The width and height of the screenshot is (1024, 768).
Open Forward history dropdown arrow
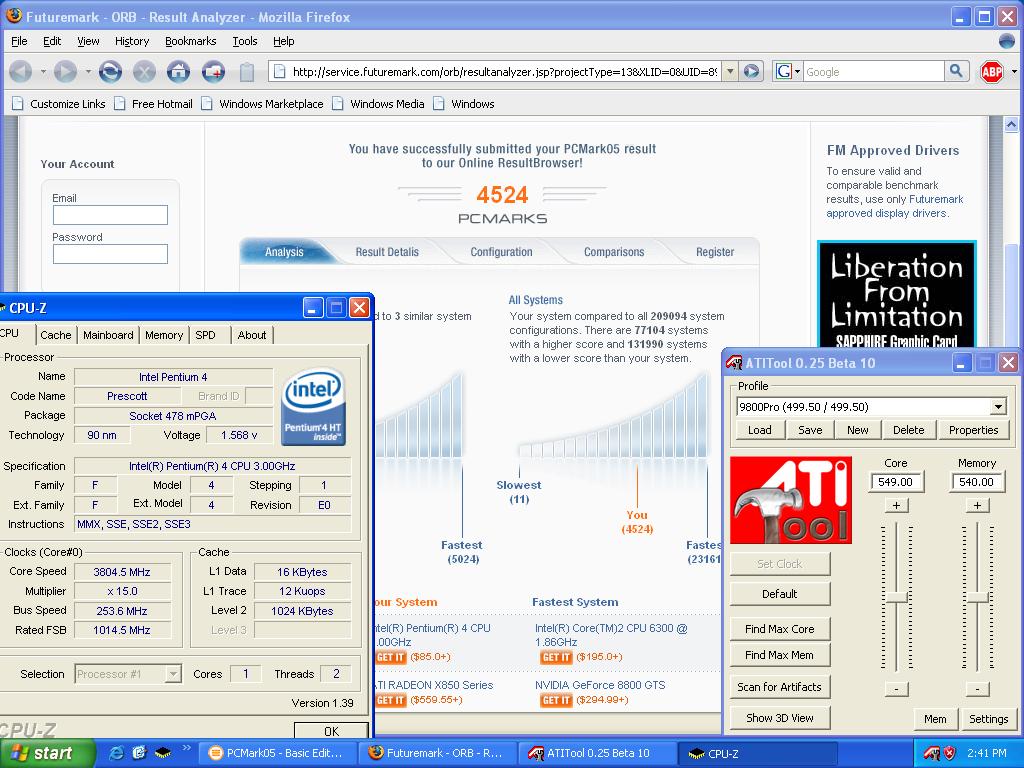coord(88,71)
